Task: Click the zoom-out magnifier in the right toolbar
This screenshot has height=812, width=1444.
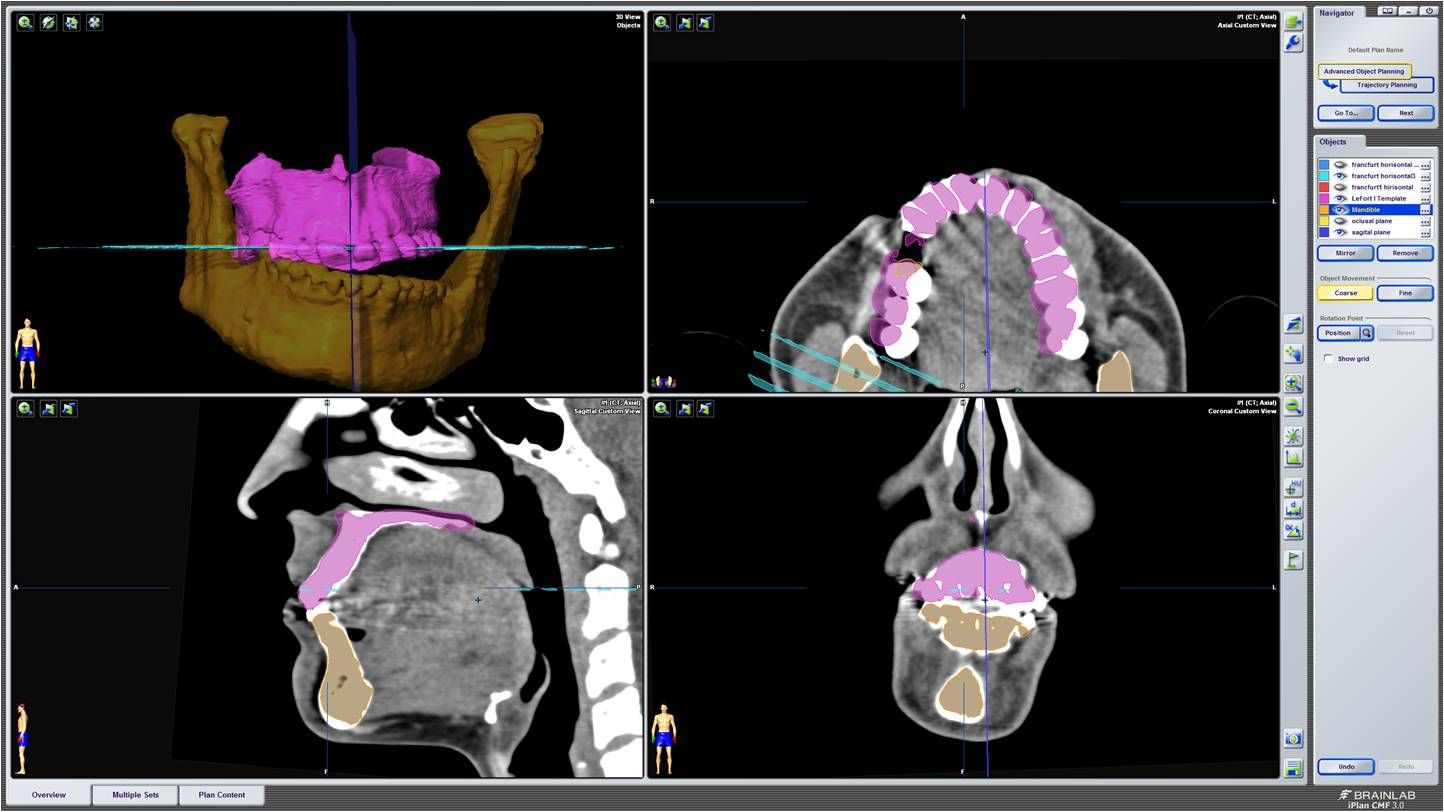Action: [1293, 406]
